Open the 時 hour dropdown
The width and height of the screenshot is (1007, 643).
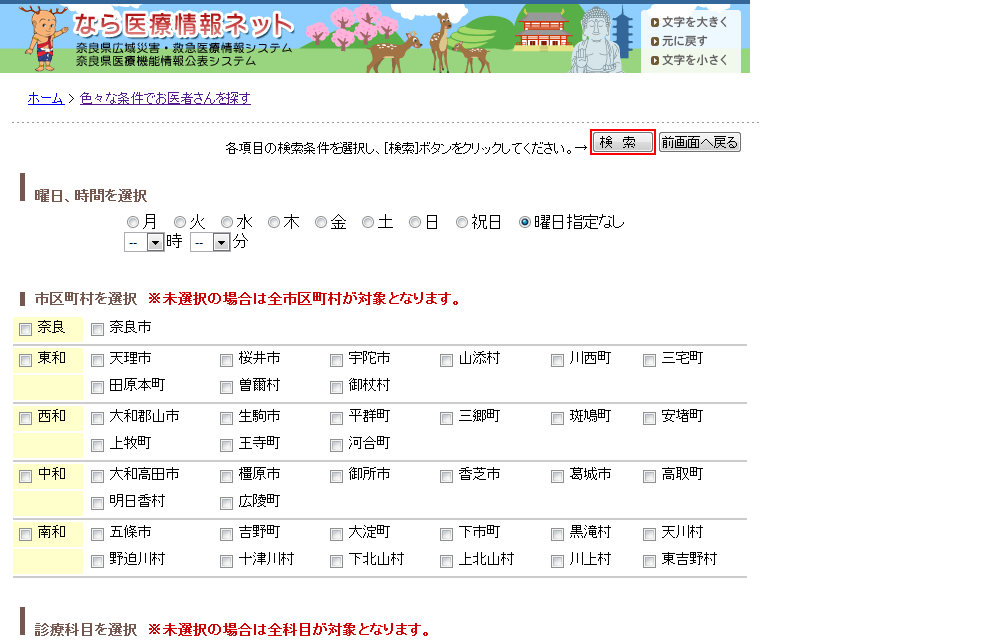[x=144, y=242]
